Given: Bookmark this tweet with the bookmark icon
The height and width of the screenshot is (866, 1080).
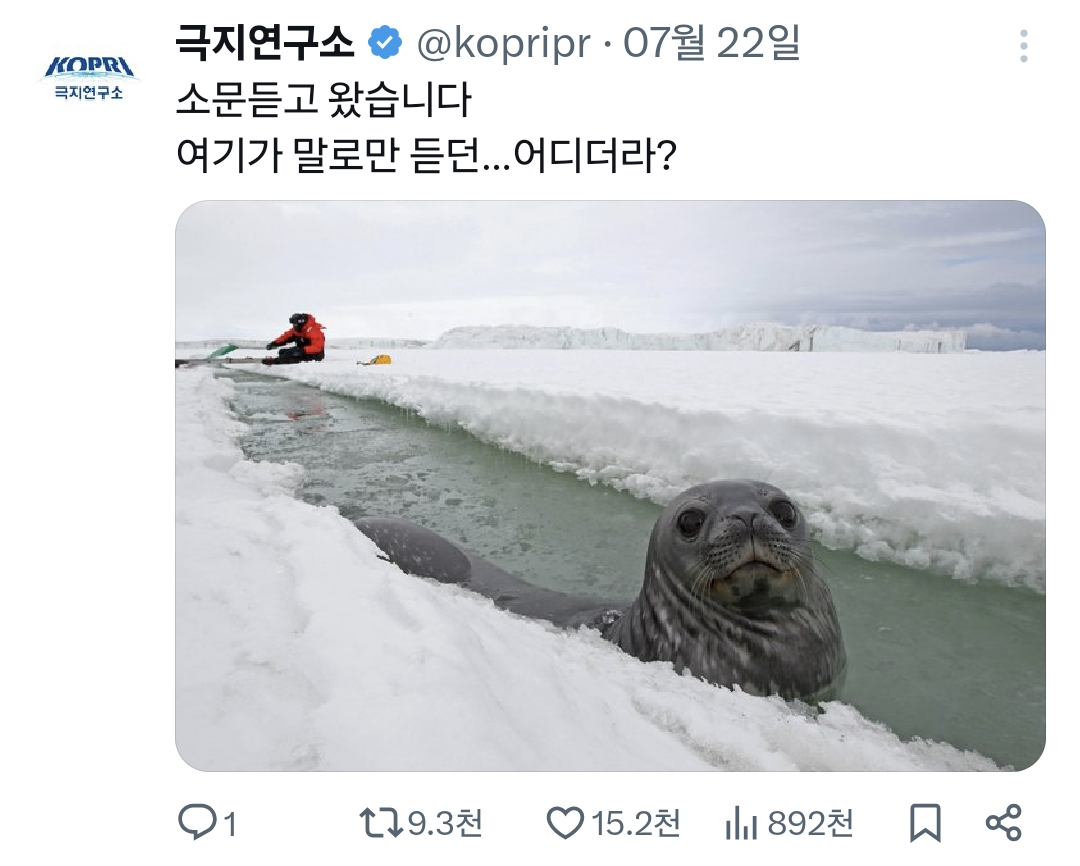Looking at the screenshot, I should pos(925,823).
